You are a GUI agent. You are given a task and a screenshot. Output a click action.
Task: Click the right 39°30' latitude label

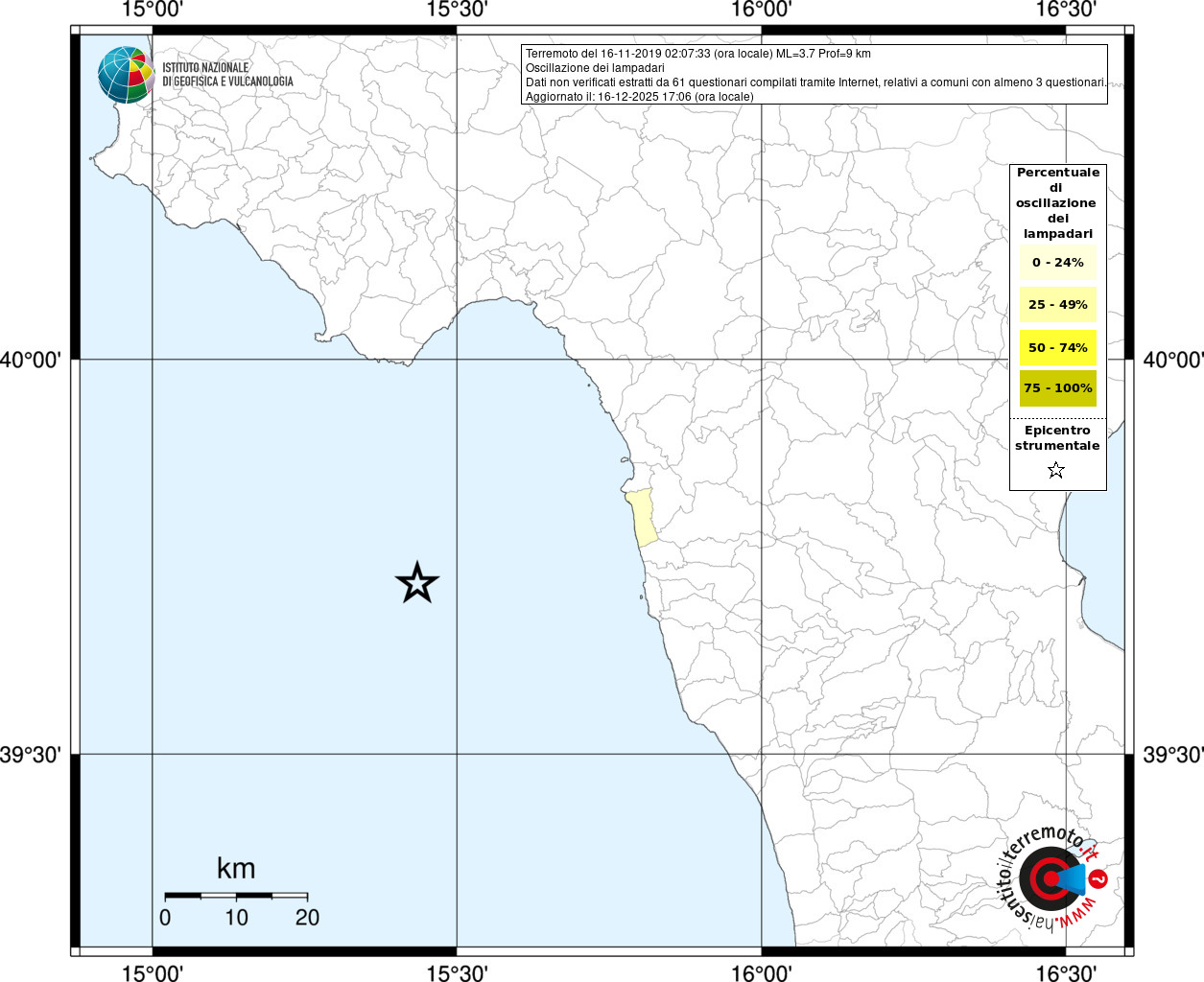pos(1172,755)
